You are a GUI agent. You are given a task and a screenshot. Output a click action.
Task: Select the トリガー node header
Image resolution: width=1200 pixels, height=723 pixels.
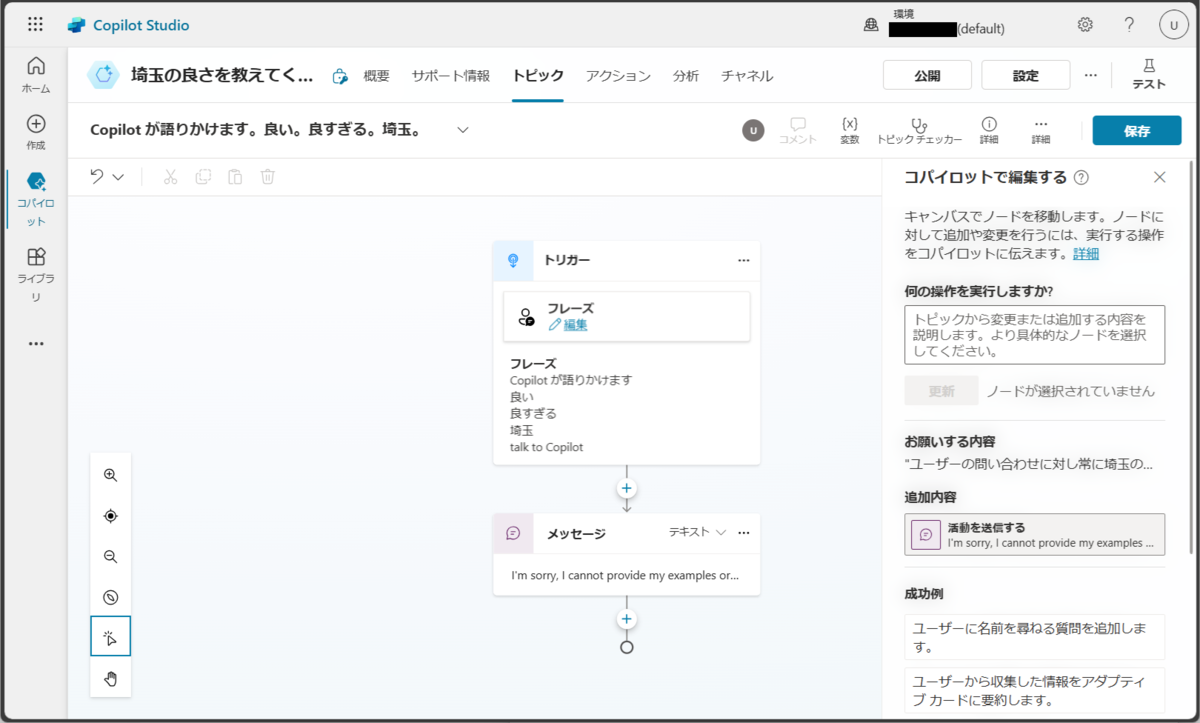click(626, 260)
